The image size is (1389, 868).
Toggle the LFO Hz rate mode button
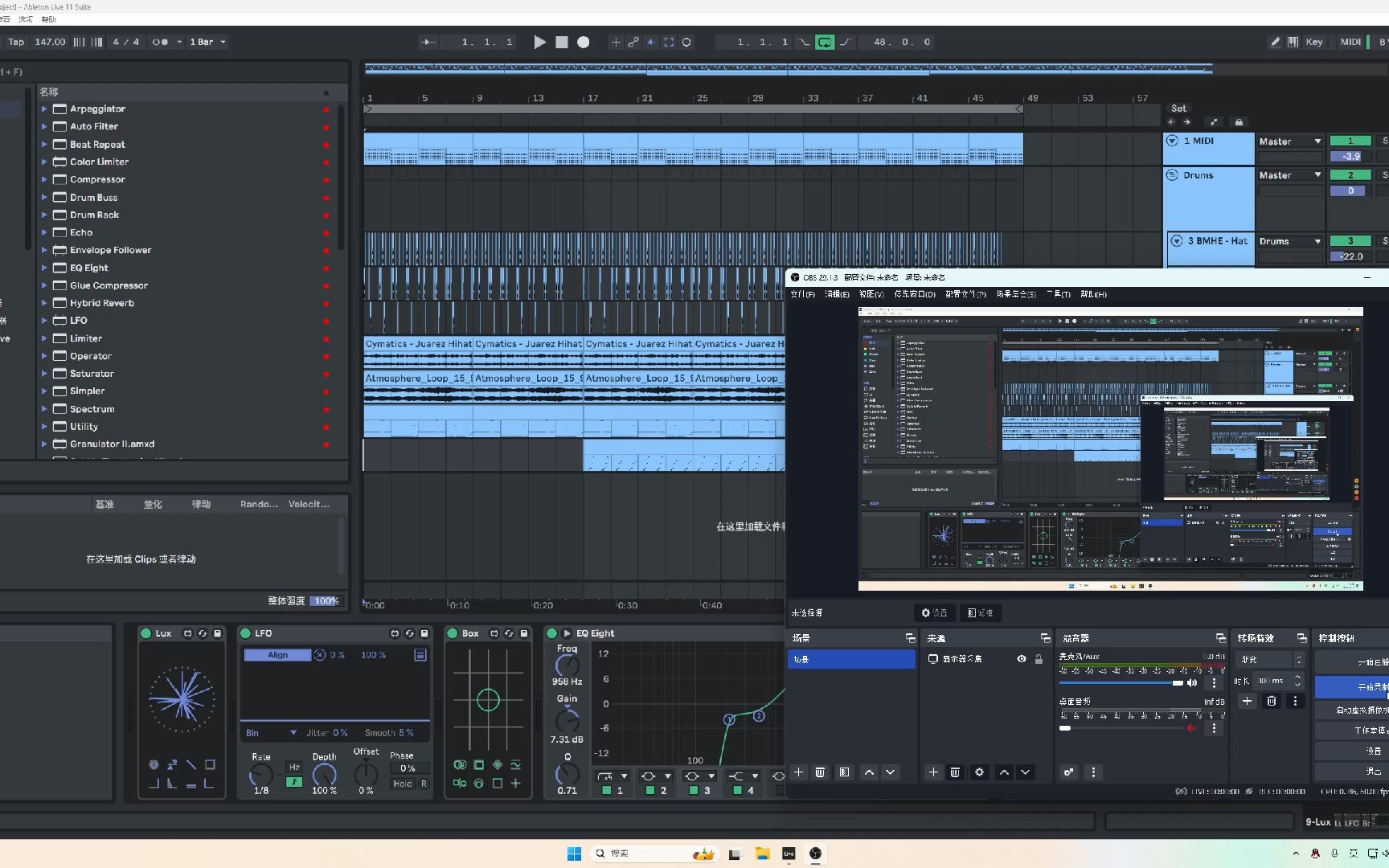tap(294, 768)
